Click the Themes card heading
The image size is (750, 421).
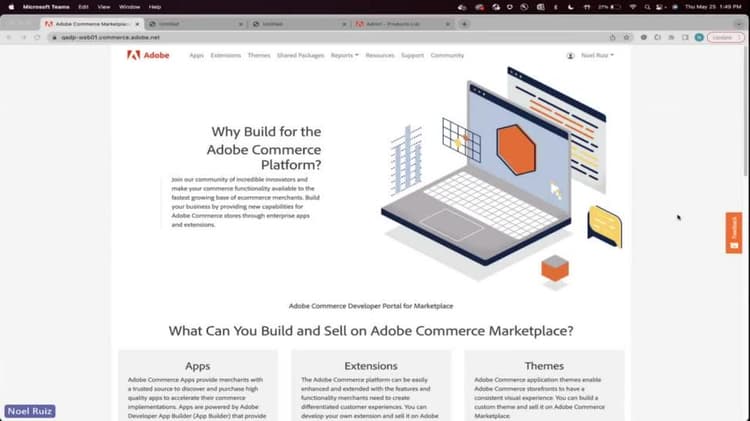pyautogui.click(x=544, y=366)
